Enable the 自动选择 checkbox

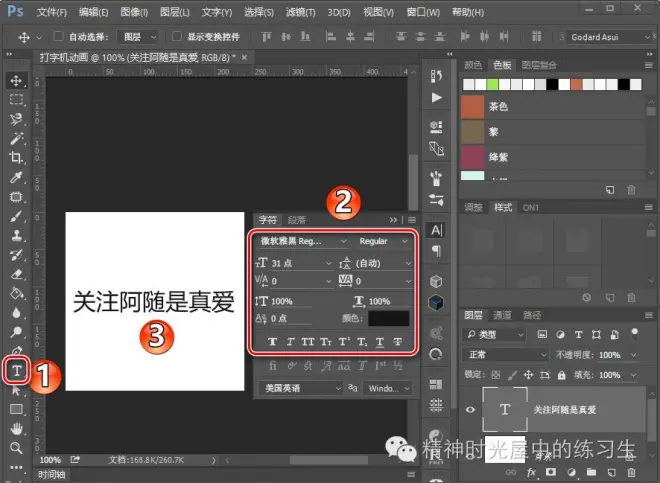[59, 37]
